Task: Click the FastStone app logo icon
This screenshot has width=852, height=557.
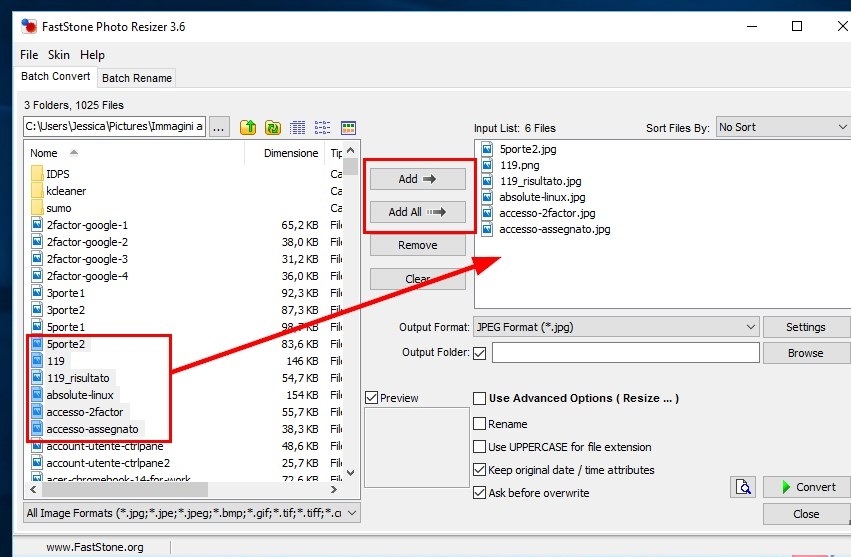Action: pyautogui.click(x=29, y=26)
